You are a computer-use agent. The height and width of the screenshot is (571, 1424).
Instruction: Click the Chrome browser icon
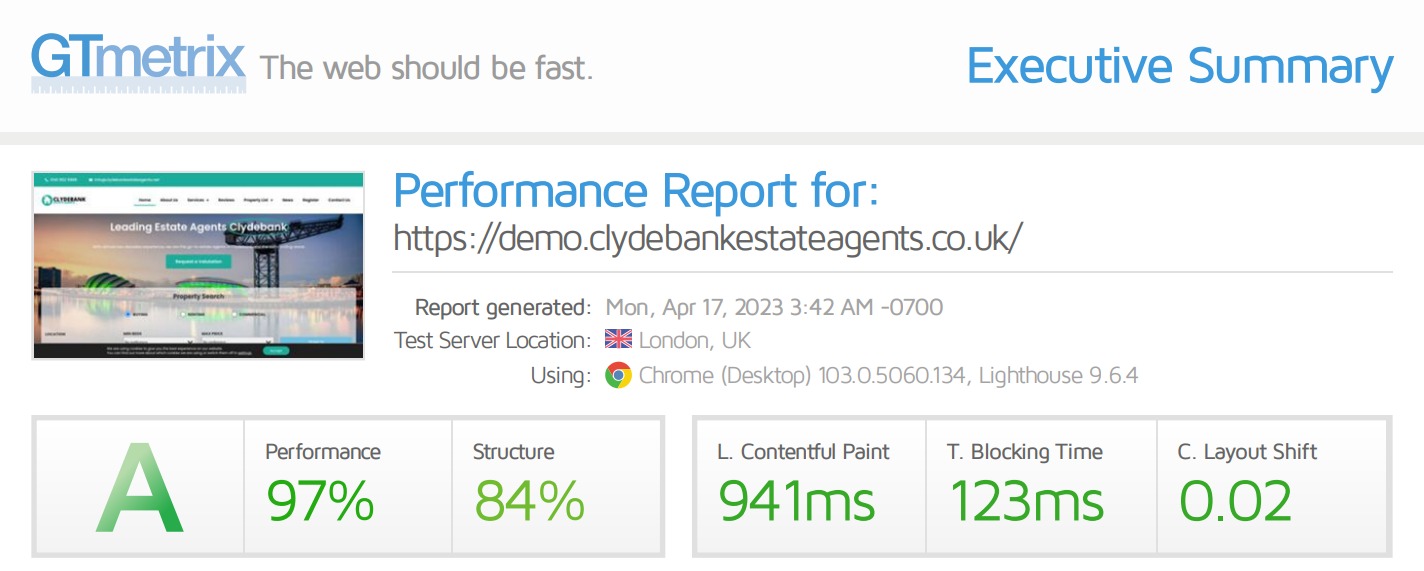pos(618,376)
